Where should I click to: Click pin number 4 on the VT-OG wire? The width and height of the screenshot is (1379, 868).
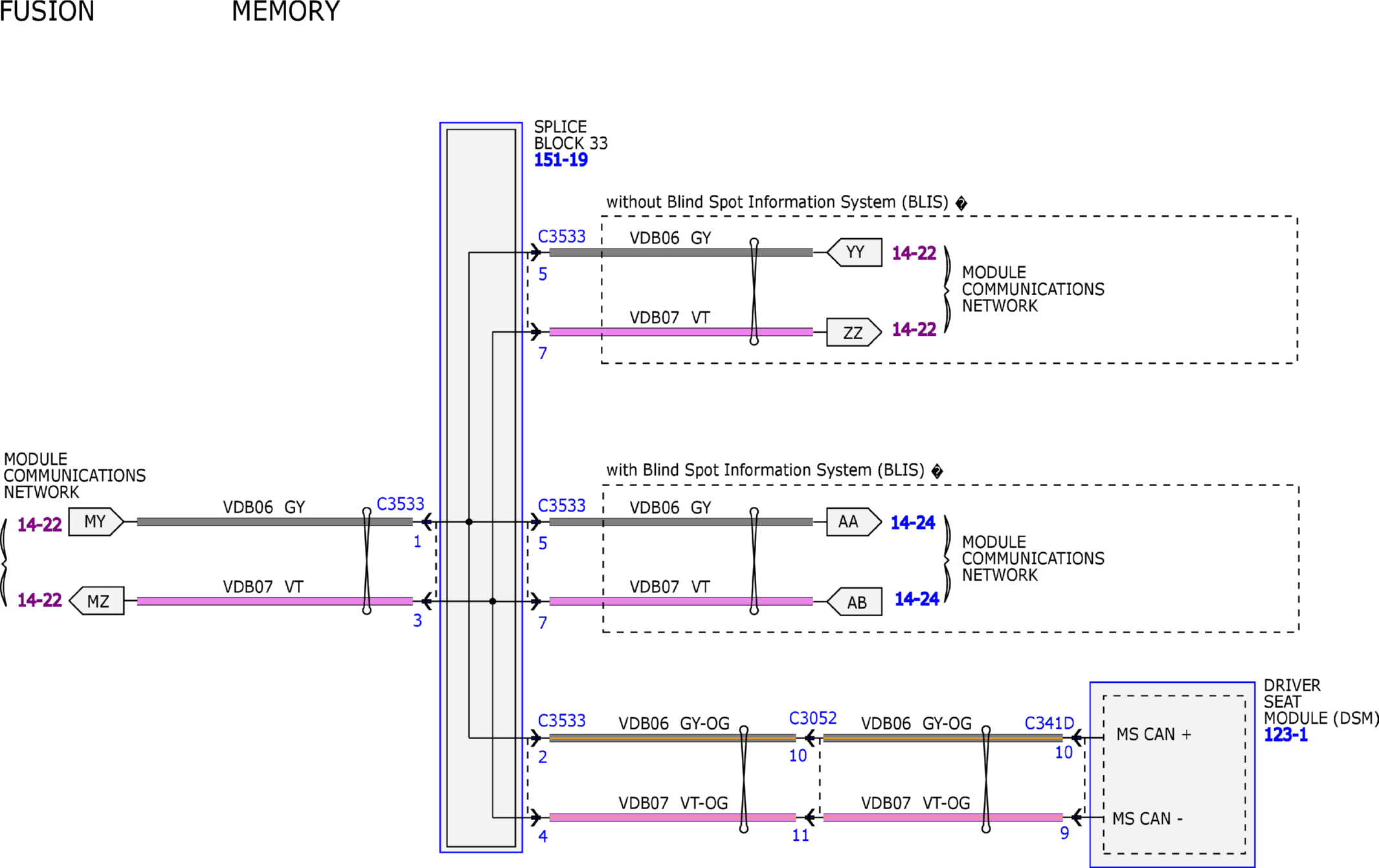pos(543,837)
